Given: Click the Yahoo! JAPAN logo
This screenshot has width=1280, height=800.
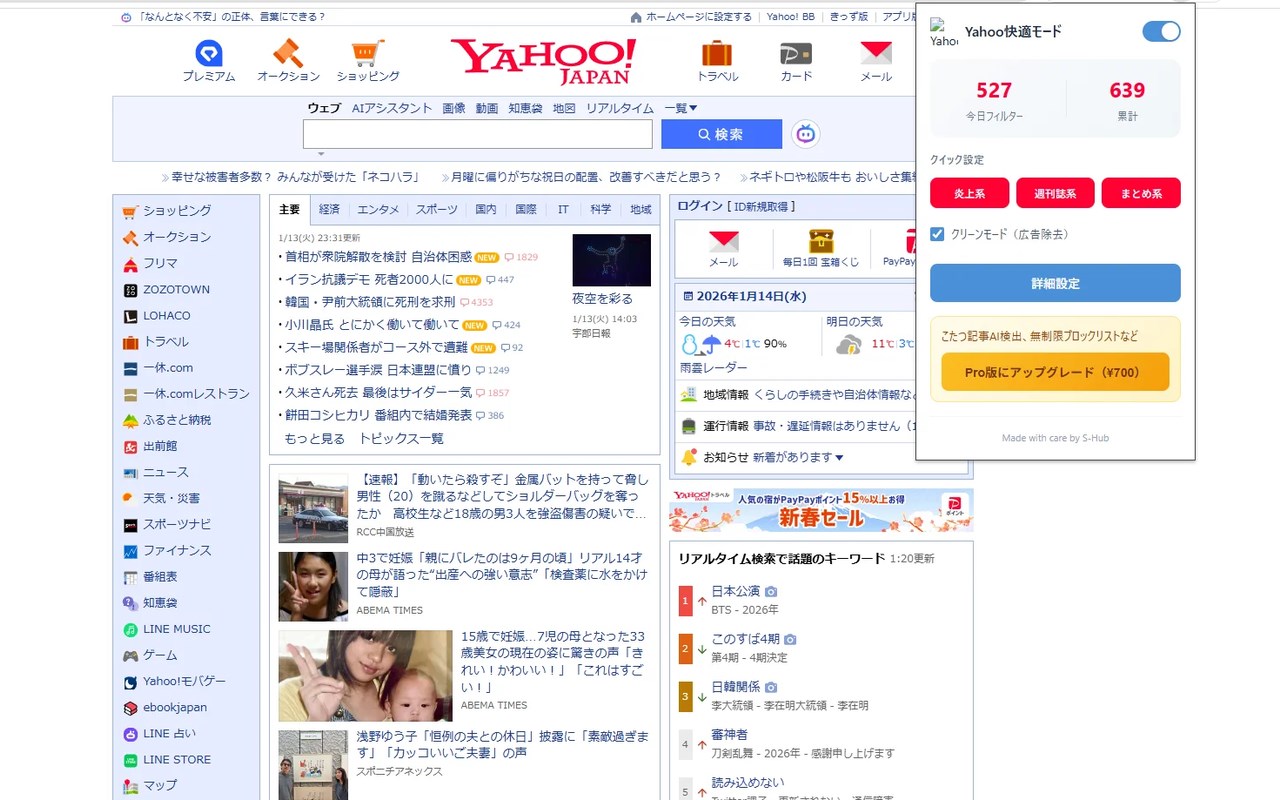Looking at the screenshot, I should pos(543,61).
